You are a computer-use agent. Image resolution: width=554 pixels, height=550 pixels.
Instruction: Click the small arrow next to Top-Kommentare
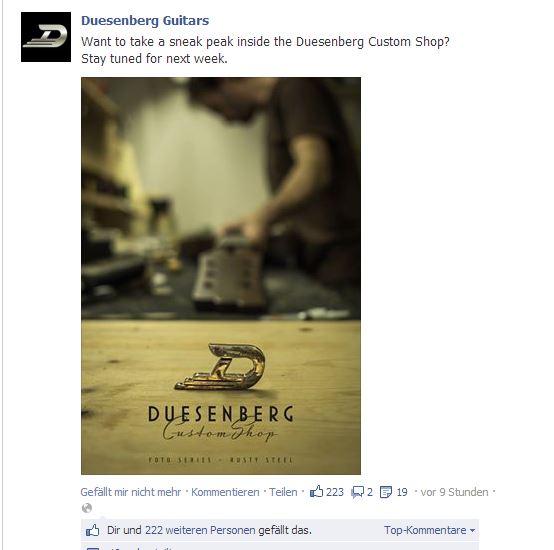point(472,531)
